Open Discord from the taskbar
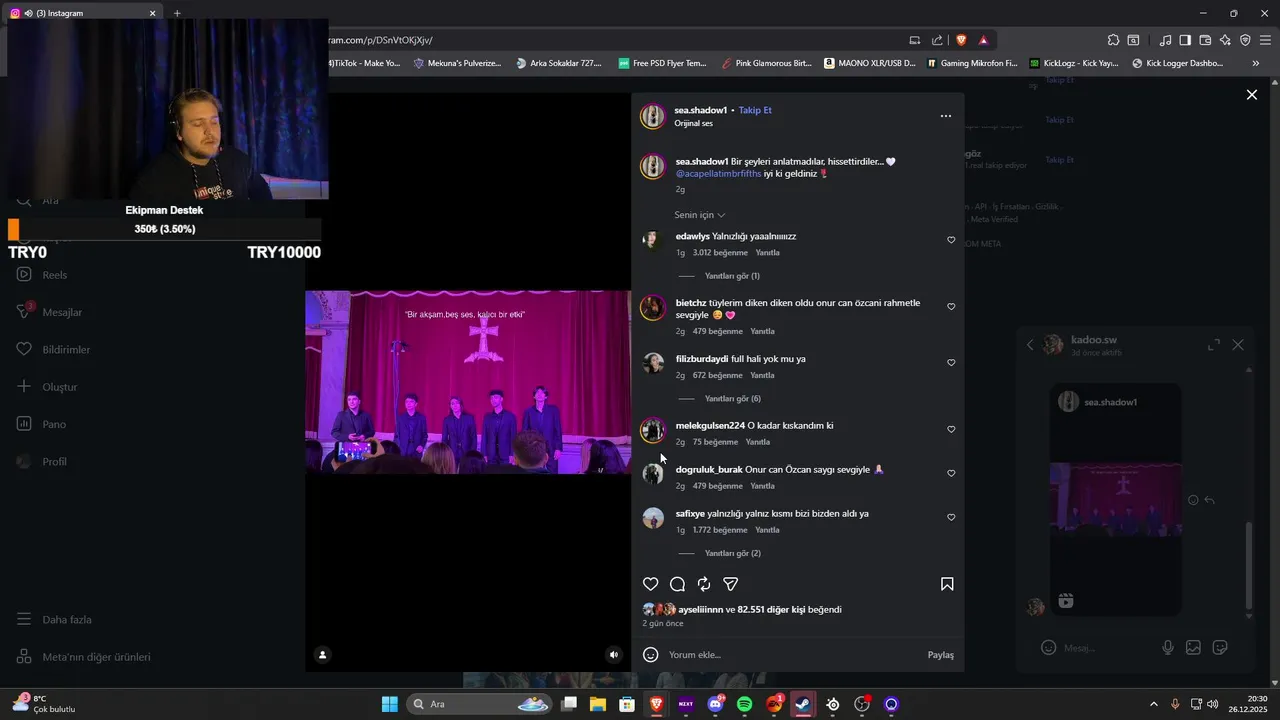Screen dimensions: 1280x720 point(716,704)
